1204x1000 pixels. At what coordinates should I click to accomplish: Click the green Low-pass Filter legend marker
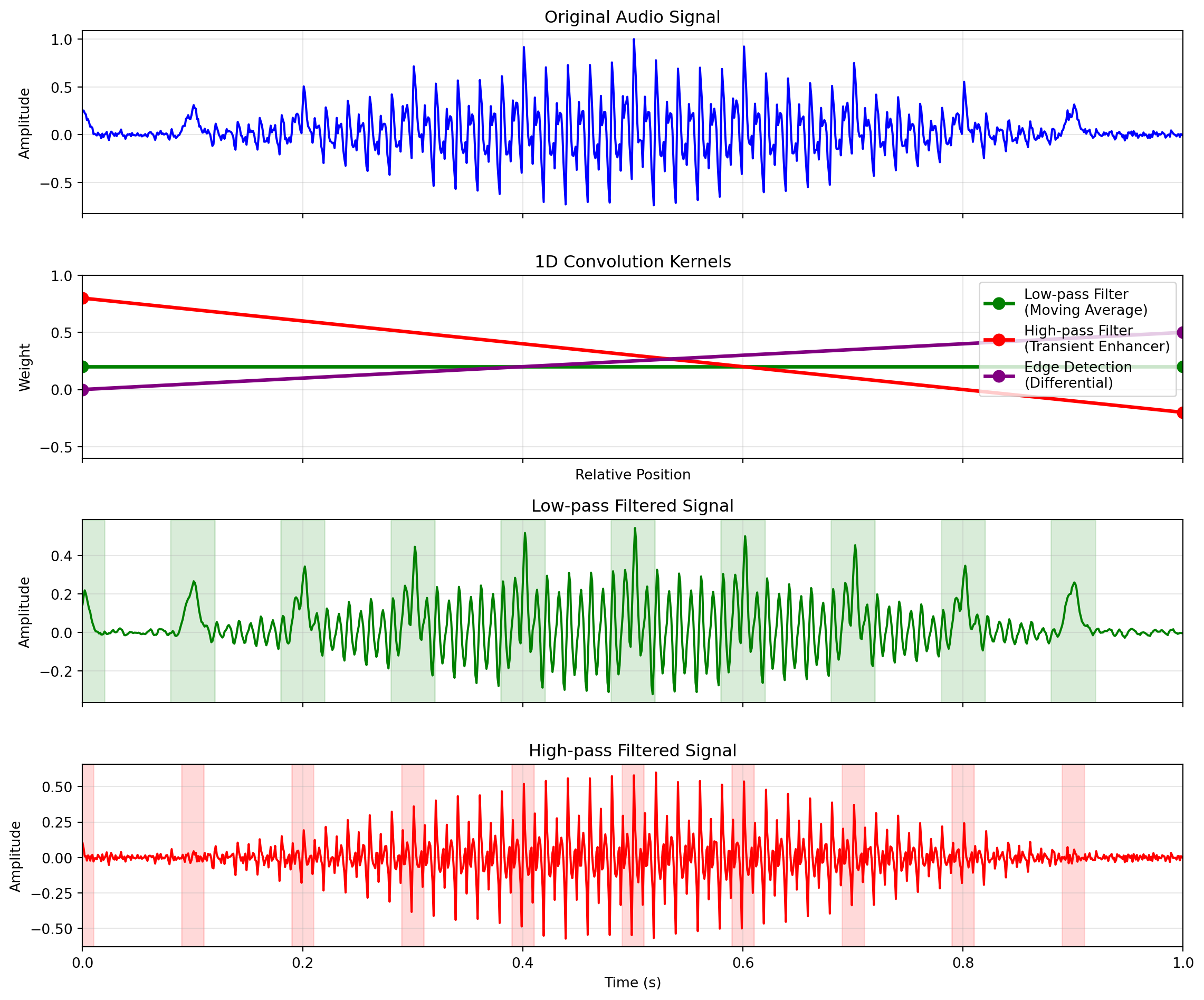999,303
